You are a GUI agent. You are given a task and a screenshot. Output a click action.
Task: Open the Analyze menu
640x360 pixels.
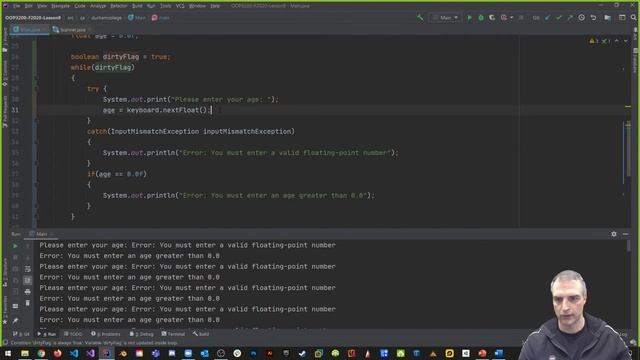tap(98, 6)
